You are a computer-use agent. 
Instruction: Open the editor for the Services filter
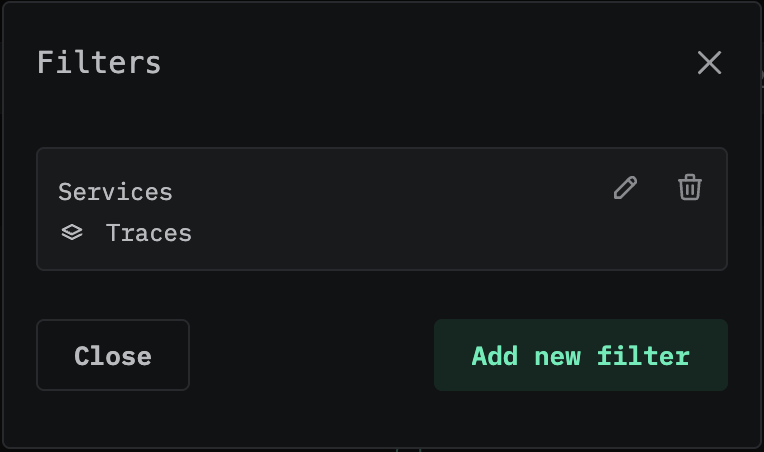(625, 188)
